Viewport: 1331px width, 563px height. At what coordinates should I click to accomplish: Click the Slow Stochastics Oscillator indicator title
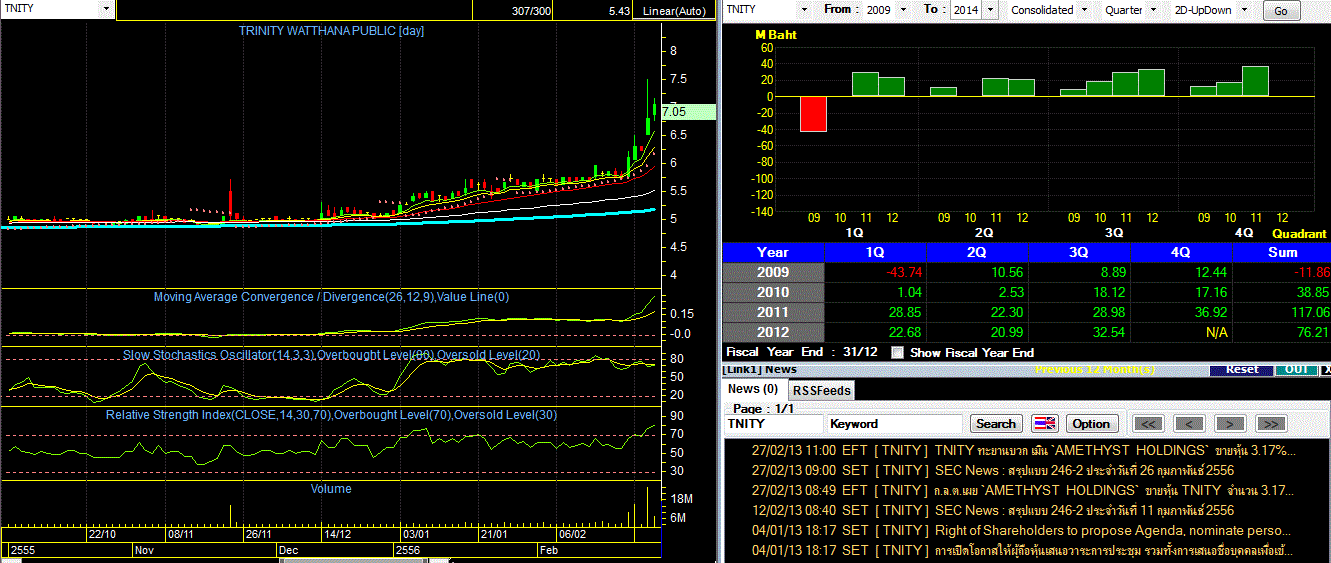coord(331,355)
